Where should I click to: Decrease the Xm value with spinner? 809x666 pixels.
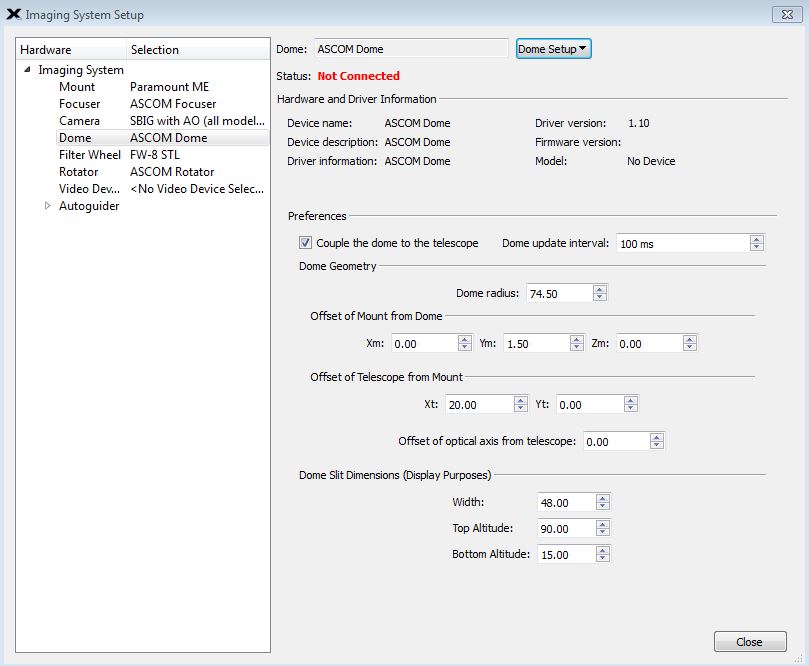[465, 347]
